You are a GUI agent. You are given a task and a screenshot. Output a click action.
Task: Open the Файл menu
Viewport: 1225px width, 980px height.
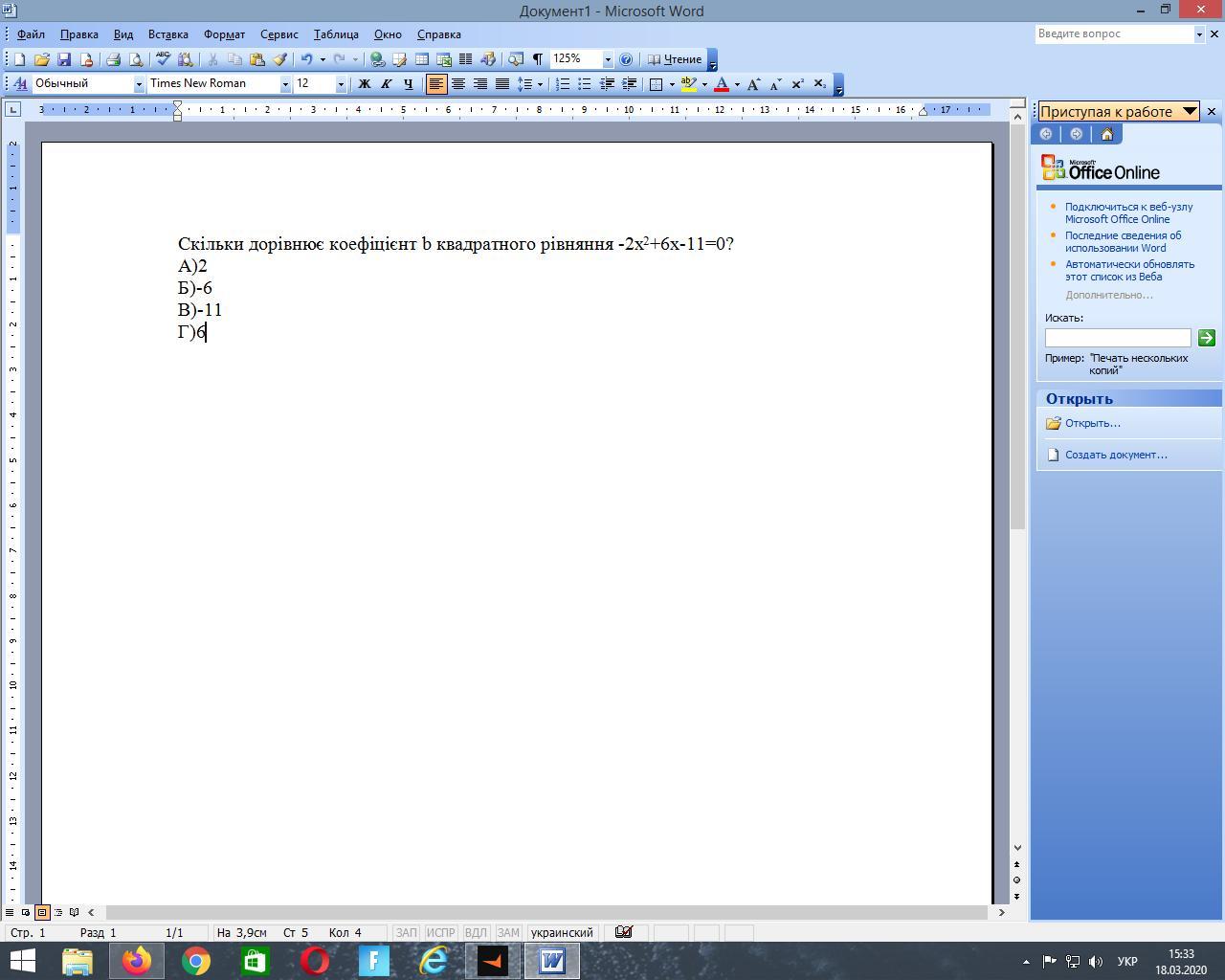point(31,34)
